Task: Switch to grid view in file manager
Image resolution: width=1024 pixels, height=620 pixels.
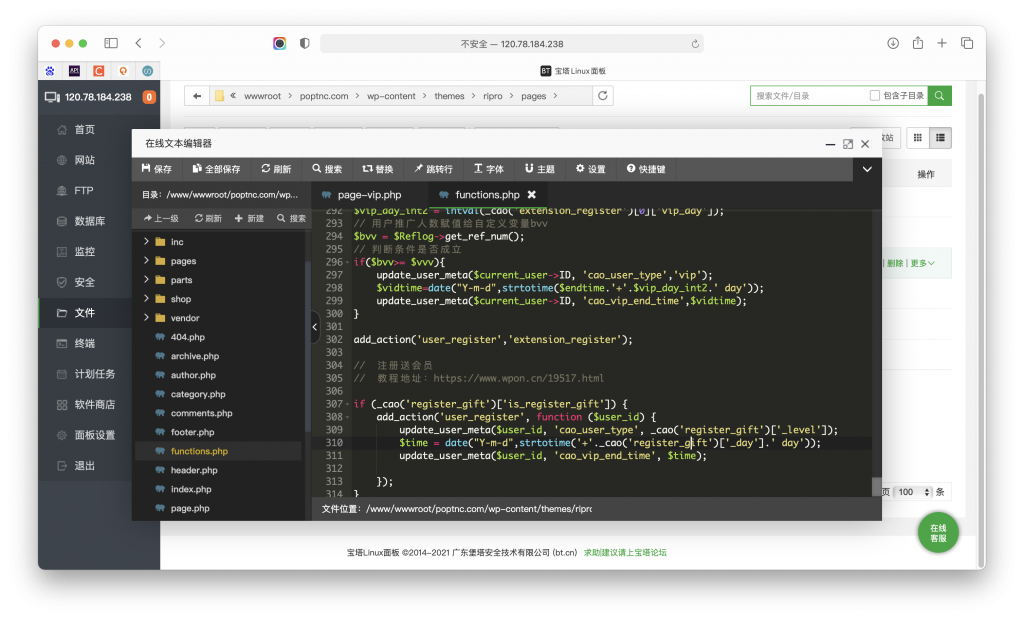Action: coord(916,137)
